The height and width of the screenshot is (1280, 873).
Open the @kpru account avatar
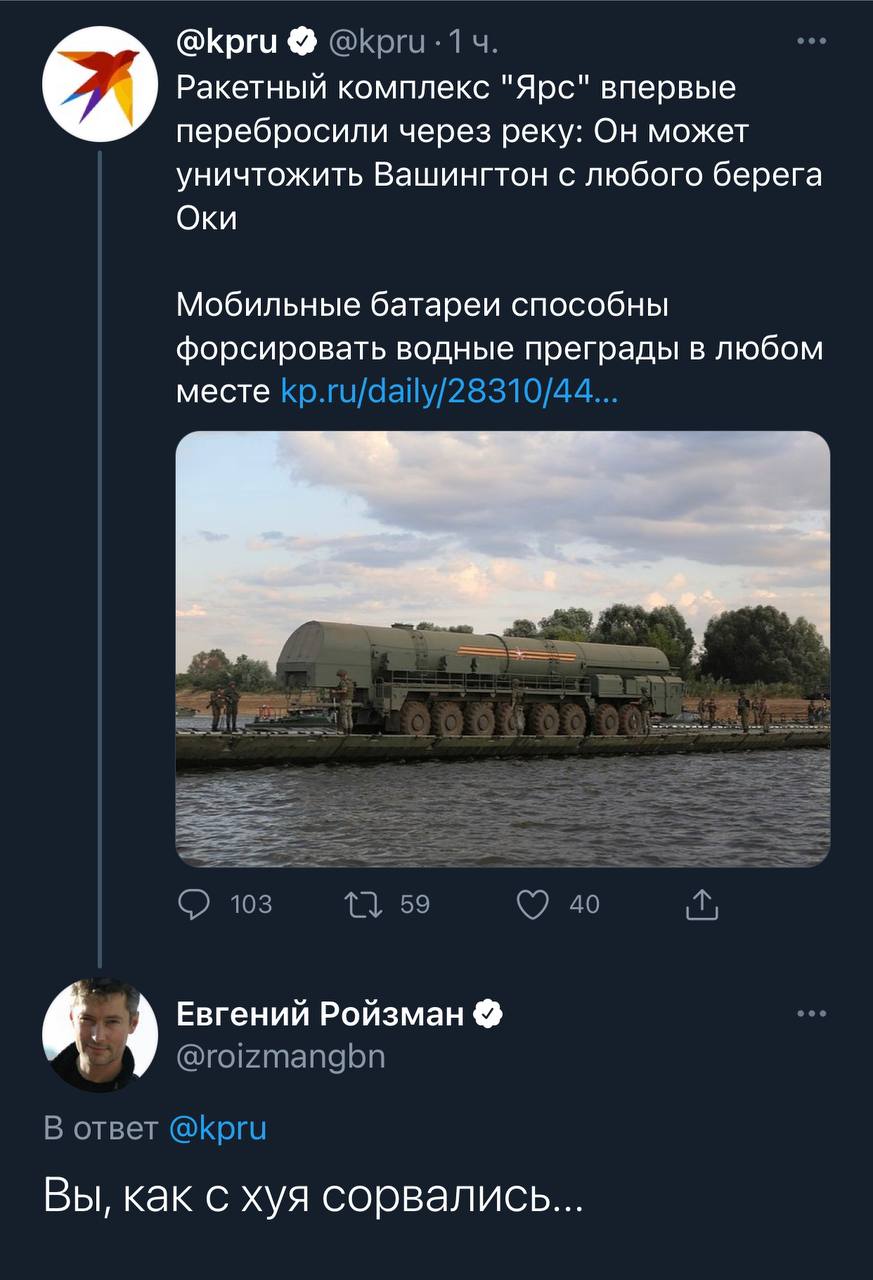coord(100,83)
